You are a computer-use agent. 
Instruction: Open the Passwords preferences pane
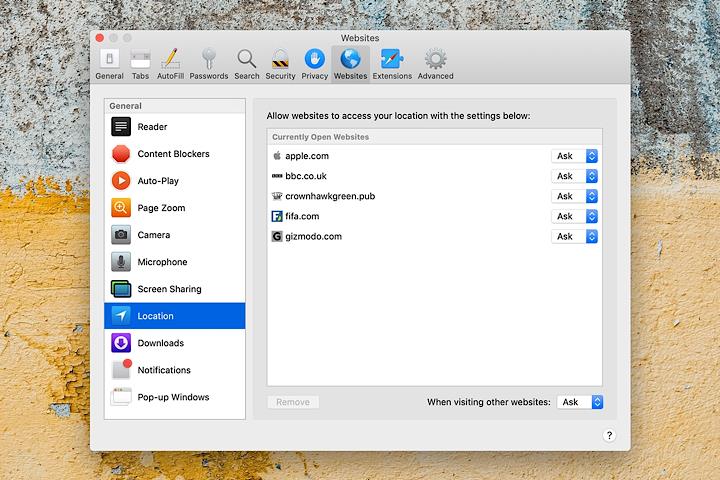click(x=209, y=62)
